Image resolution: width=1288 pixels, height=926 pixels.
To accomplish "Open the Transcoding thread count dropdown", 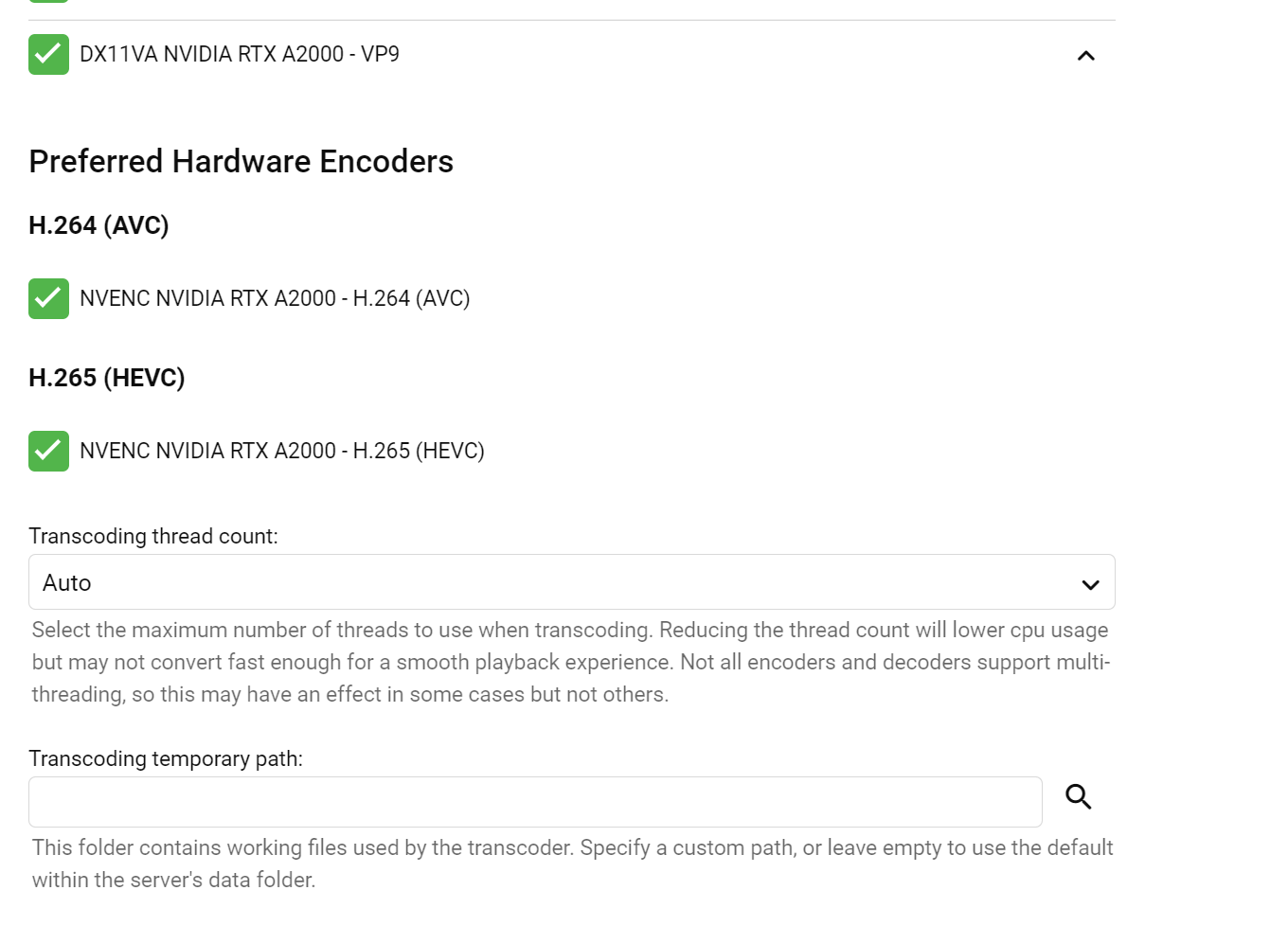I will (571, 582).
